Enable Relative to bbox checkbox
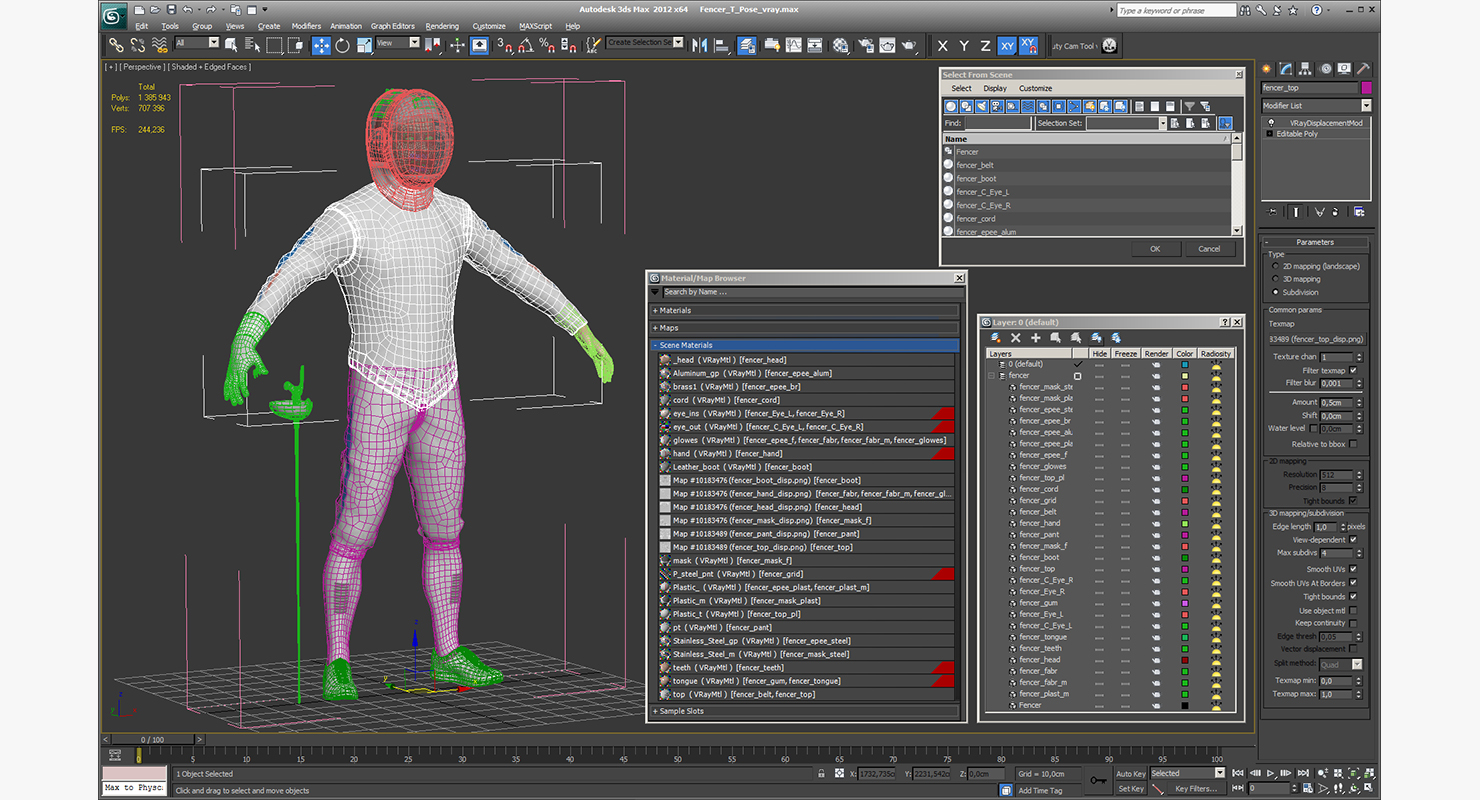1480x800 pixels. [x=1353, y=444]
